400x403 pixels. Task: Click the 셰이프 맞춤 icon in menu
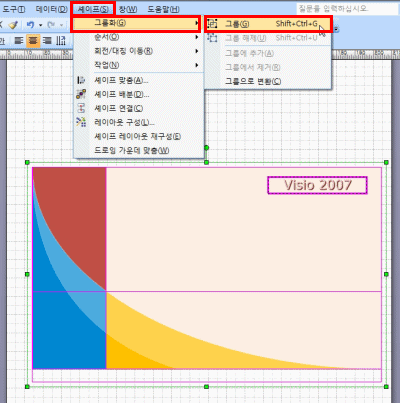point(81,80)
